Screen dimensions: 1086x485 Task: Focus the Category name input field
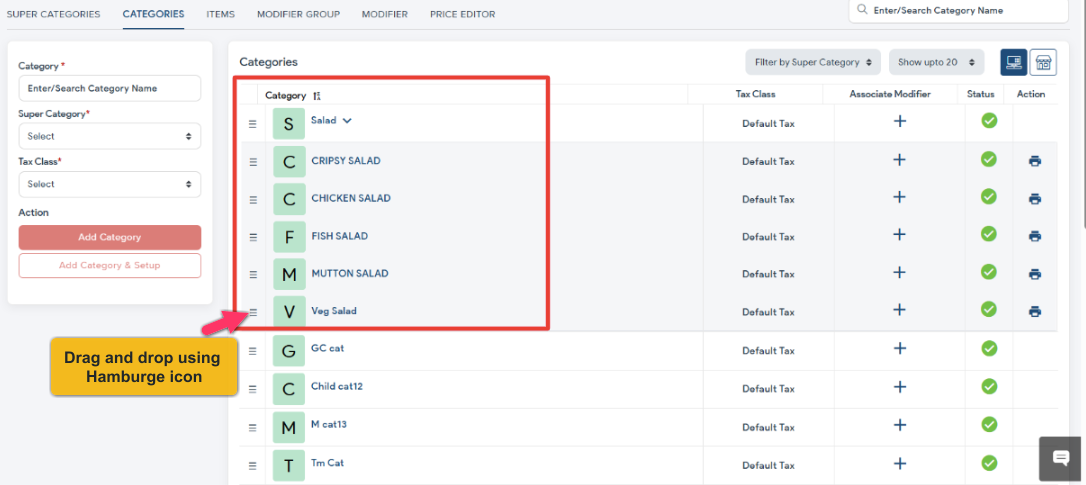coord(109,89)
